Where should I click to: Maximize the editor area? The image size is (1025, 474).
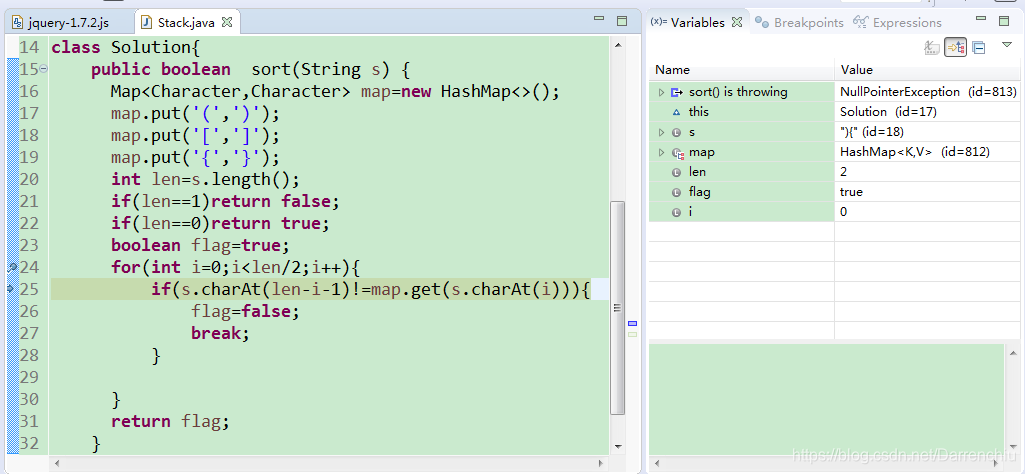coord(622,21)
